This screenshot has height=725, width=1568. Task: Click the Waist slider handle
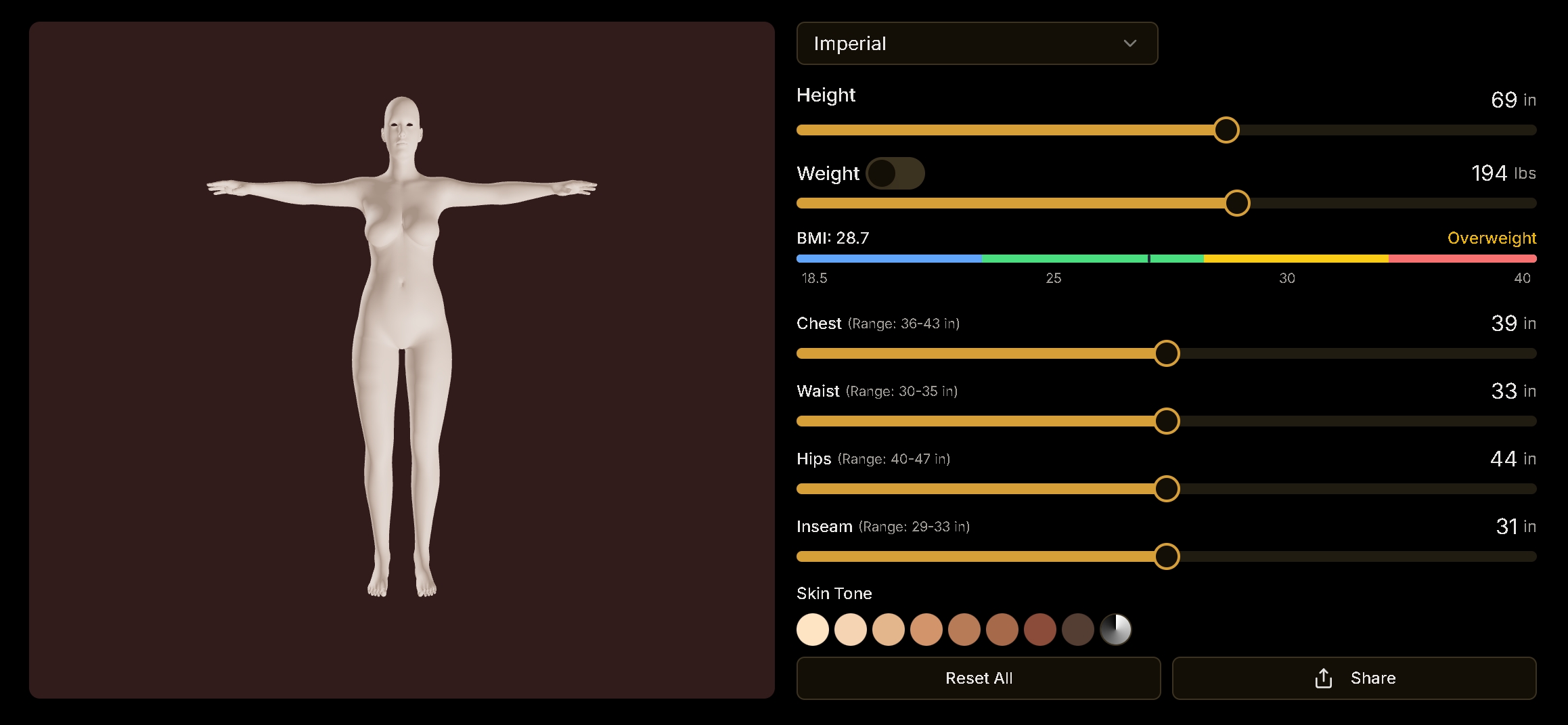click(1166, 420)
